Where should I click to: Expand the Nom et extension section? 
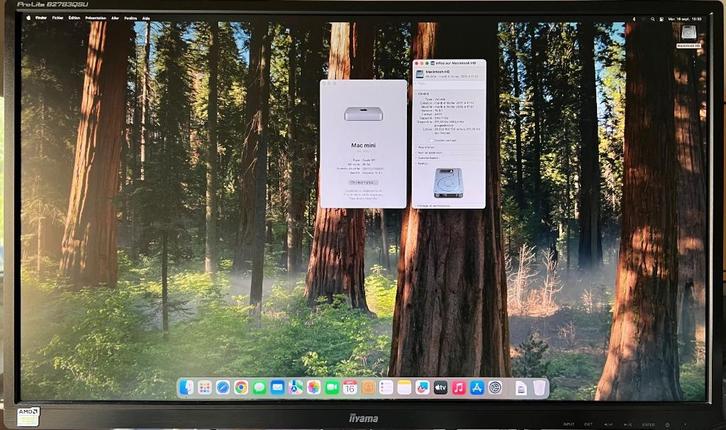tap(416, 152)
